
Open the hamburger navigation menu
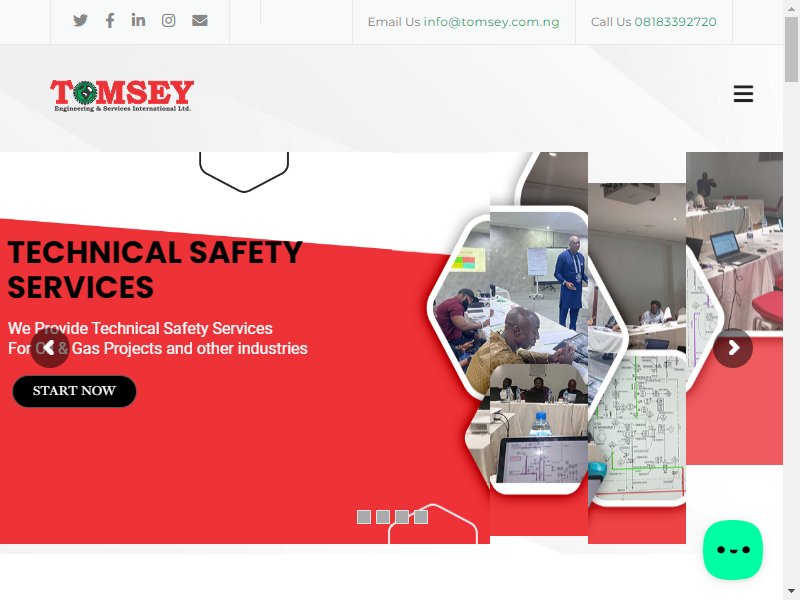coord(743,94)
